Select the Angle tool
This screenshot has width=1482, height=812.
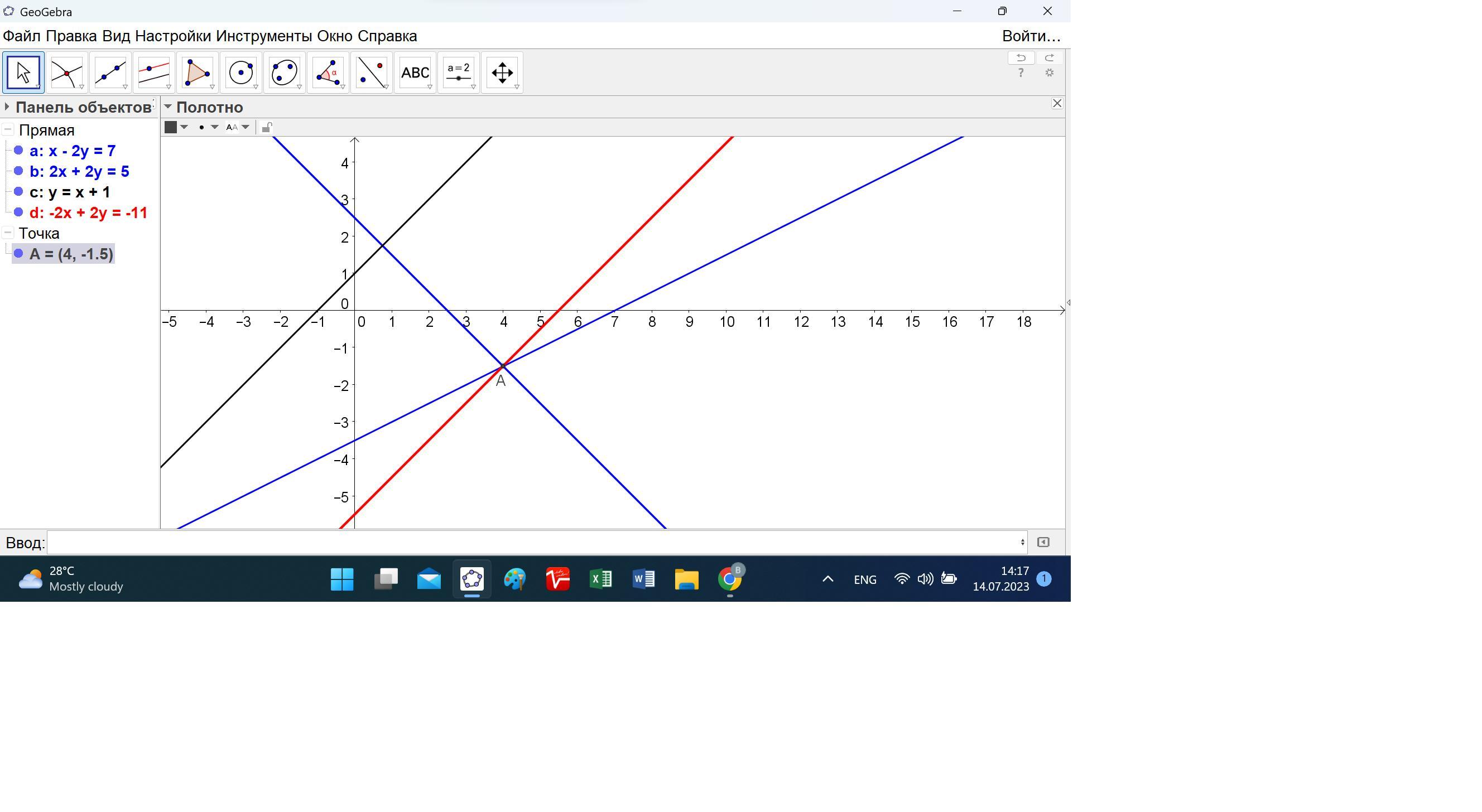[328, 72]
